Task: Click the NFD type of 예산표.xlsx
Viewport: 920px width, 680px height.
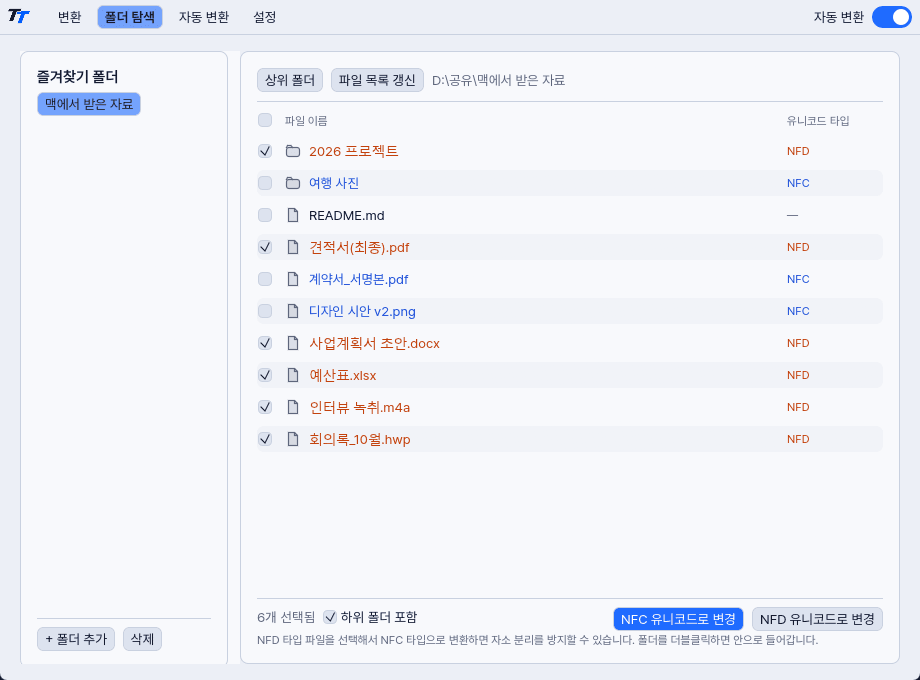Action: tap(798, 375)
